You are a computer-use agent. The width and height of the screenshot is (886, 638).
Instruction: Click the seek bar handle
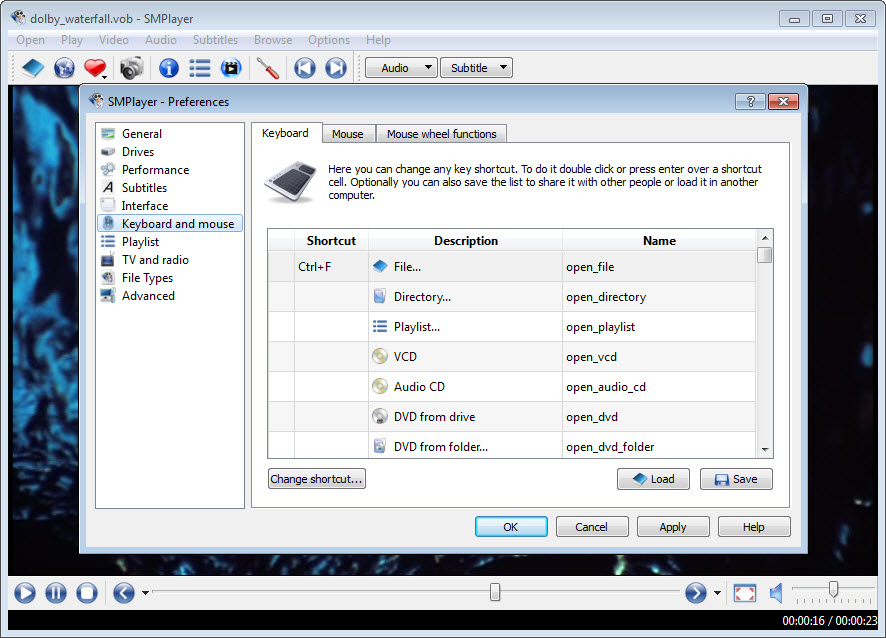(x=495, y=592)
